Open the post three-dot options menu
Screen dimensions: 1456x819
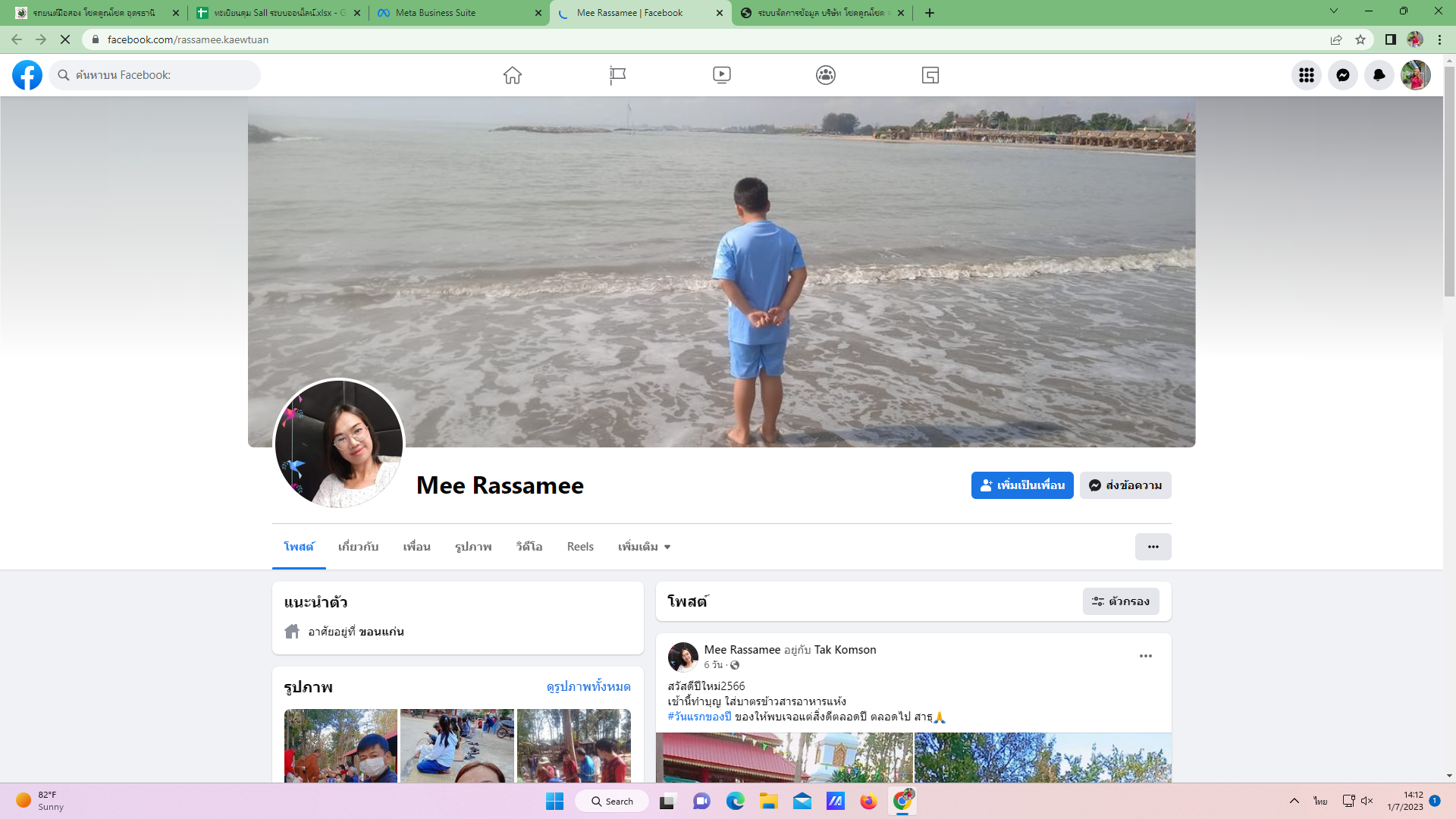point(1145,656)
